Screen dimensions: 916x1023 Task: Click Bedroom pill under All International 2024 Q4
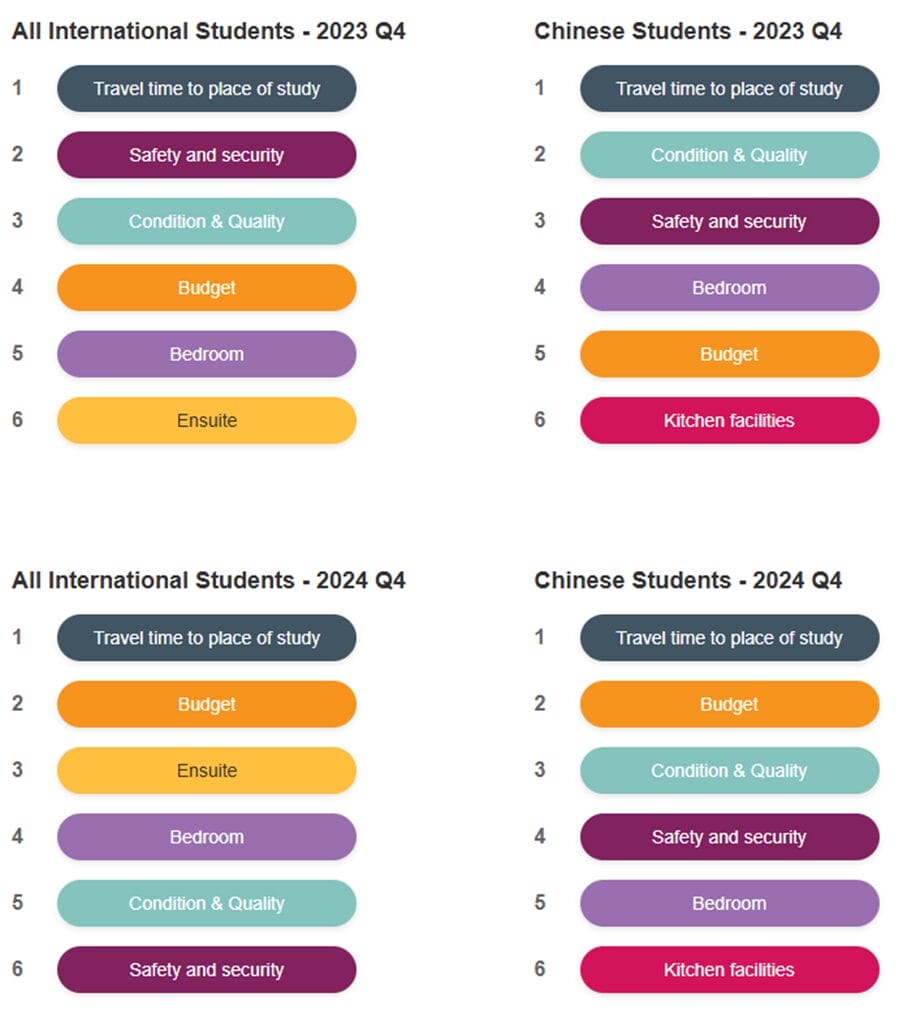pyautogui.click(x=206, y=837)
